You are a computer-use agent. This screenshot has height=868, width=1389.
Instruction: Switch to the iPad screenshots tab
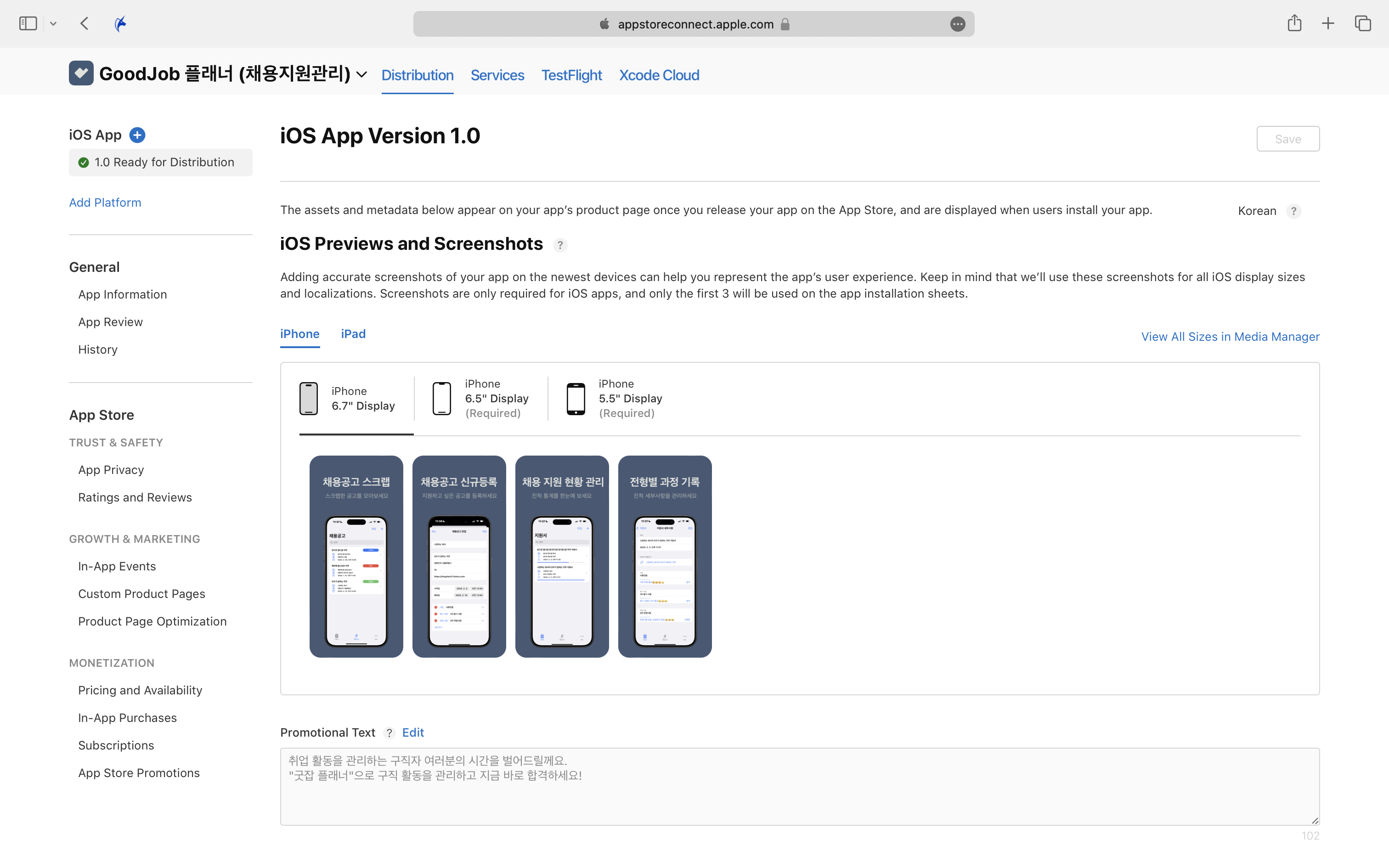pos(353,334)
